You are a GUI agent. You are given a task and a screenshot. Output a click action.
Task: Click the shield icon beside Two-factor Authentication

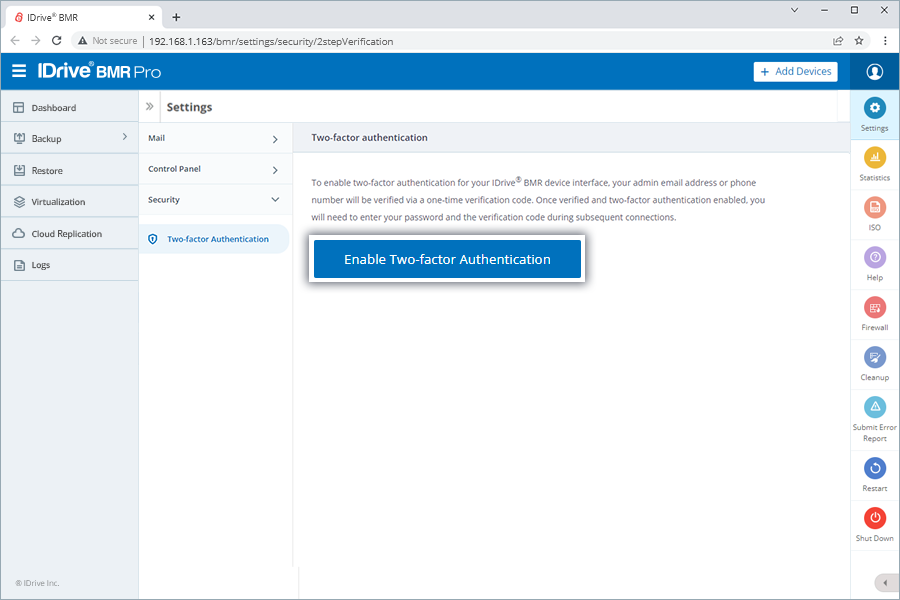tap(153, 239)
